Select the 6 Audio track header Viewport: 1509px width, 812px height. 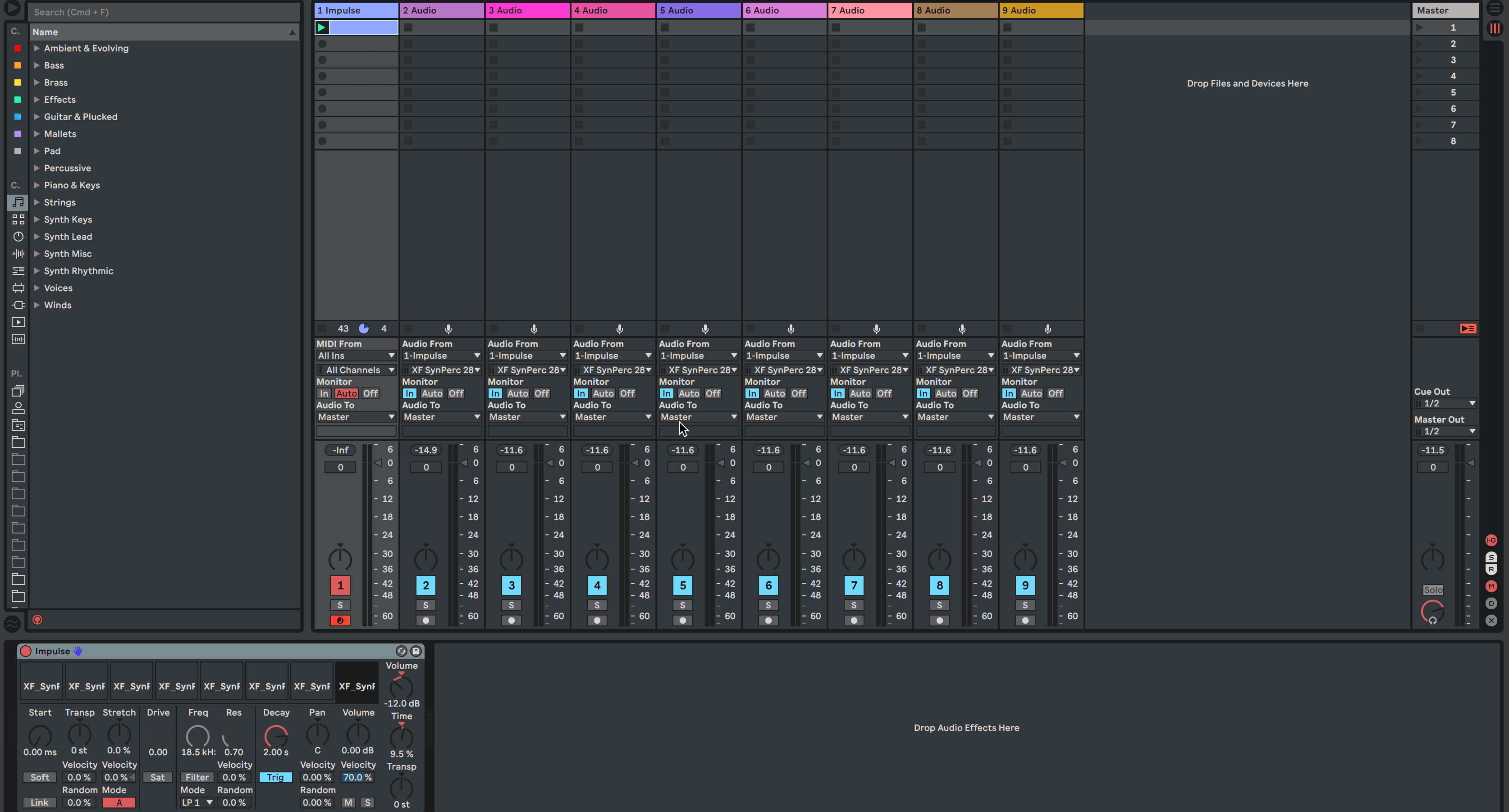coord(784,10)
